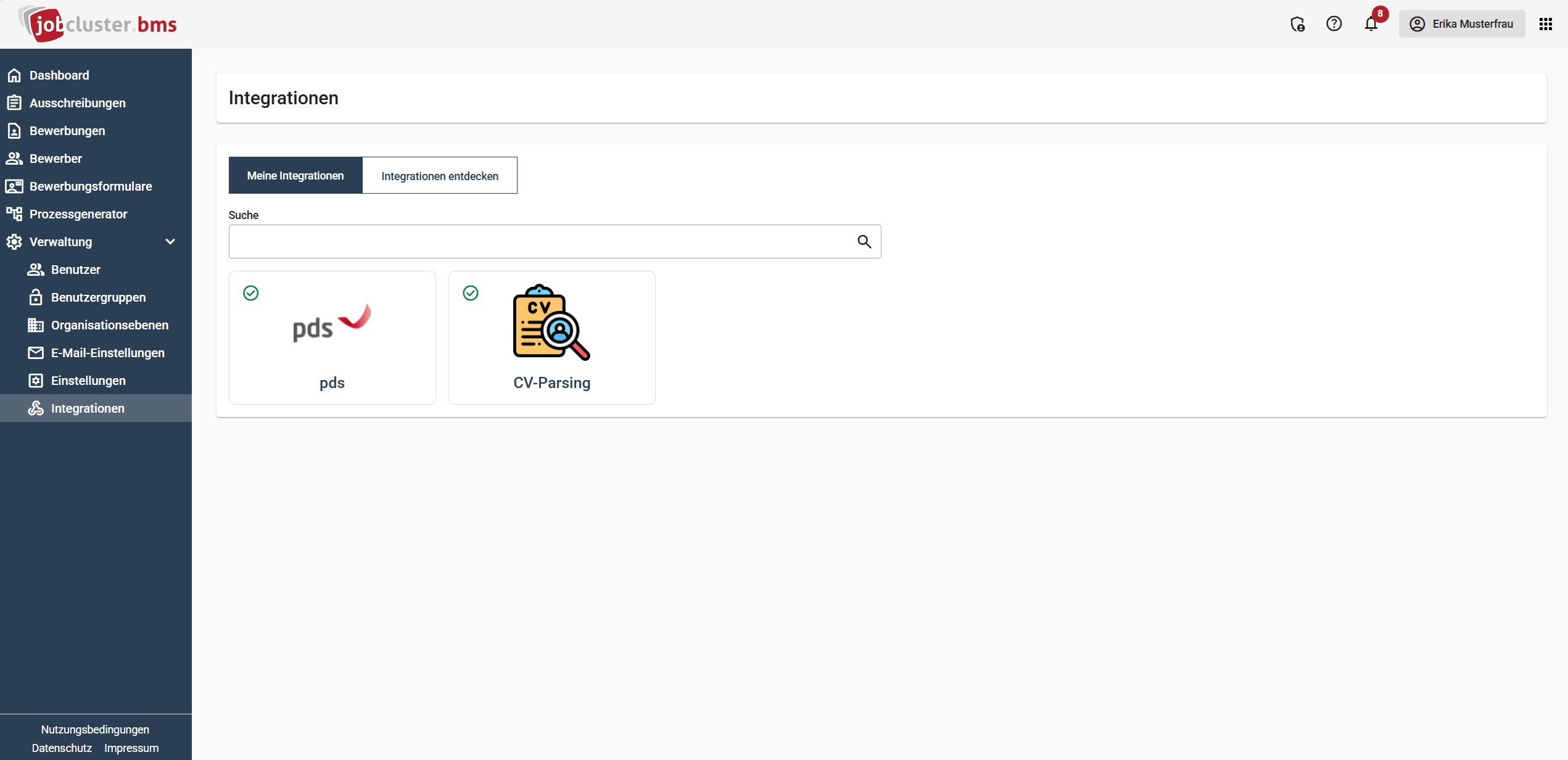Click into the Suche input field
Viewport: 1568px width, 760px height.
tap(540, 242)
